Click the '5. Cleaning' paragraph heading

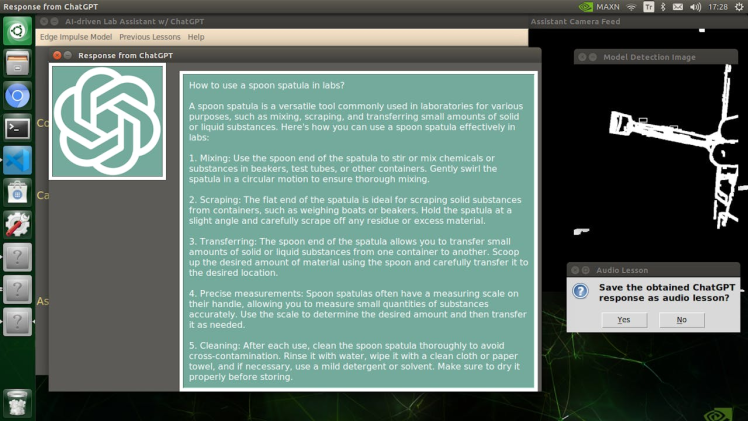[213, 346]
